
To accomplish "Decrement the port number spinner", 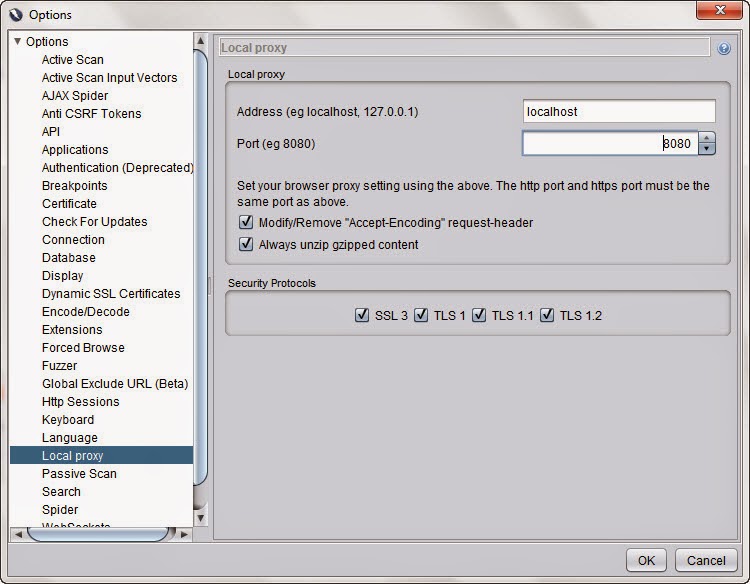I will pyautogui.click(x=706, y=149).
